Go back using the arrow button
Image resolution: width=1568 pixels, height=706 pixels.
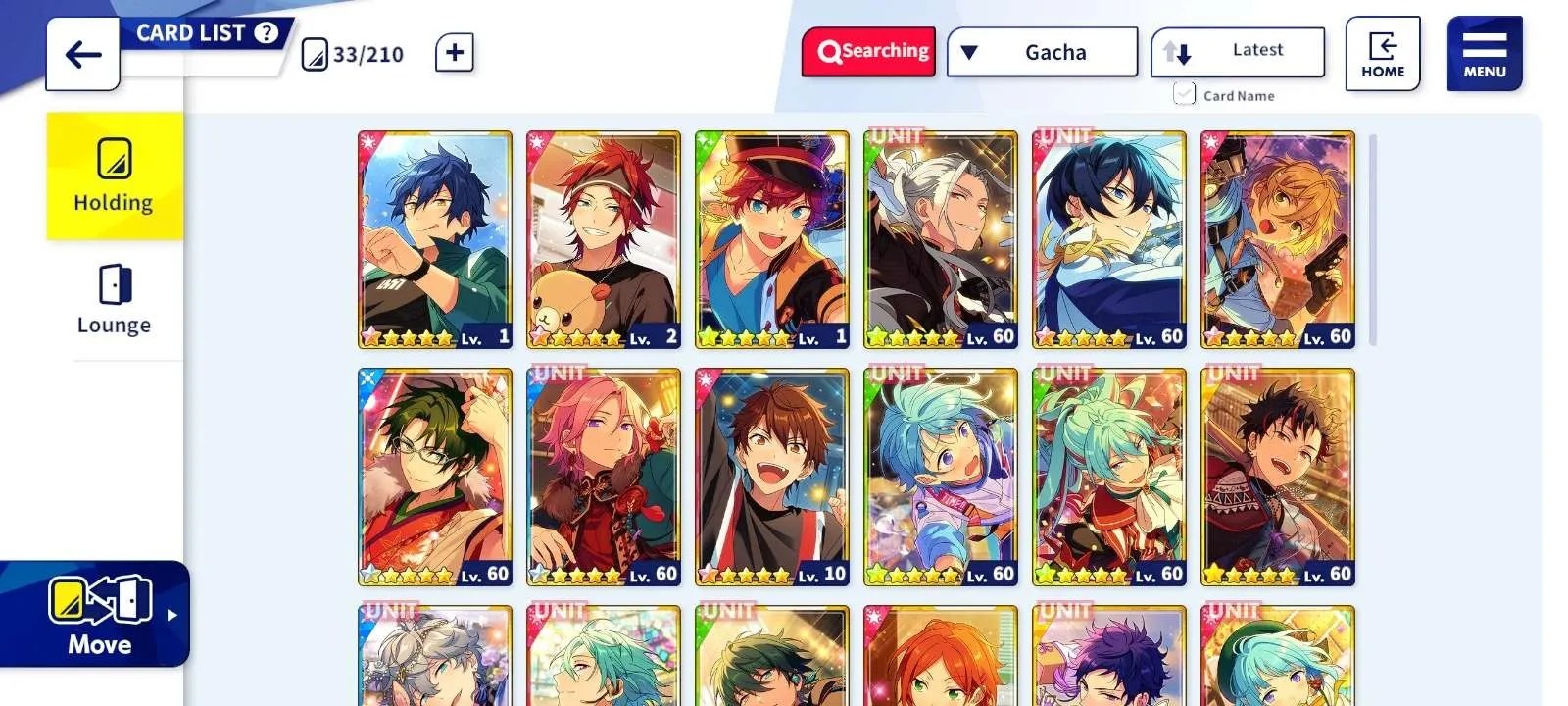tap(83, 54)
